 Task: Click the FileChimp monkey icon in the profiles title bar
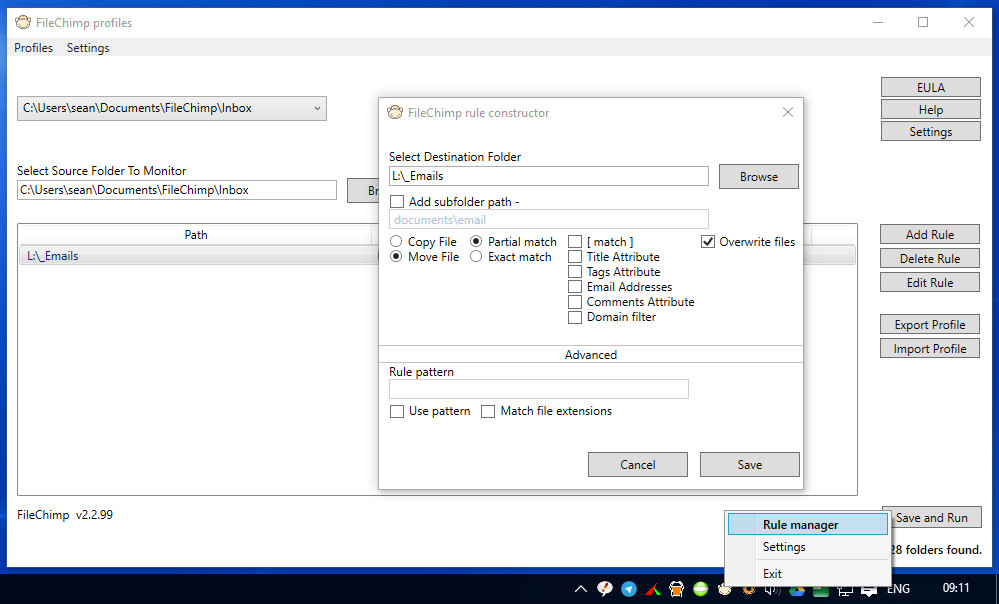[23, 22]
